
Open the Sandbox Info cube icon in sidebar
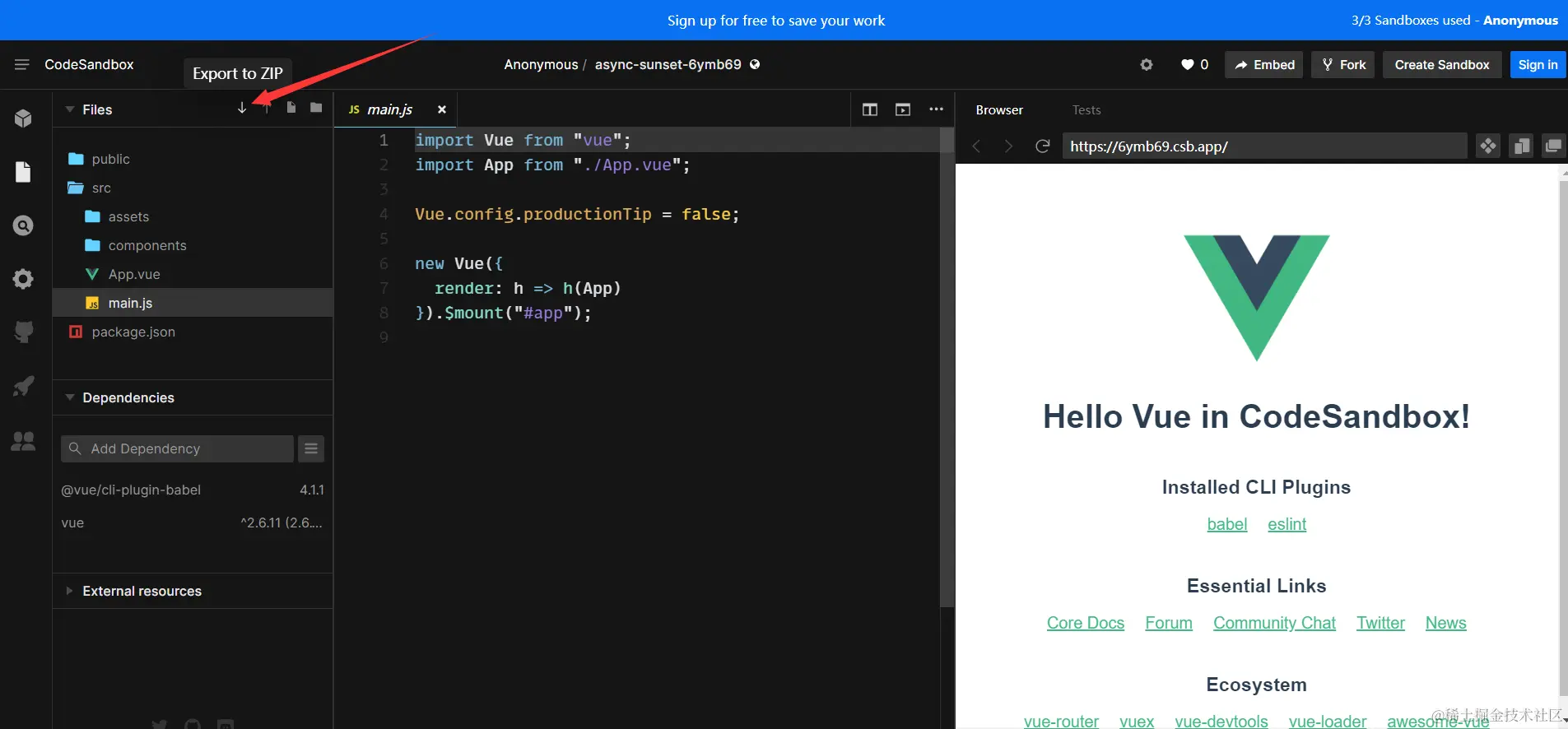[23, 118]
